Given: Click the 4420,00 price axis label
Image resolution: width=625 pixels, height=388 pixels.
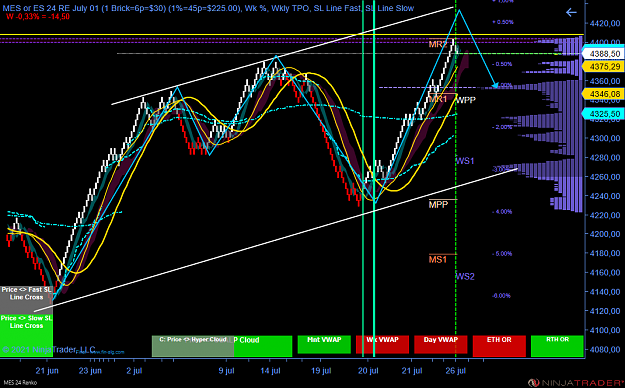Looking at the screenshot, I should tap(605, 24).
